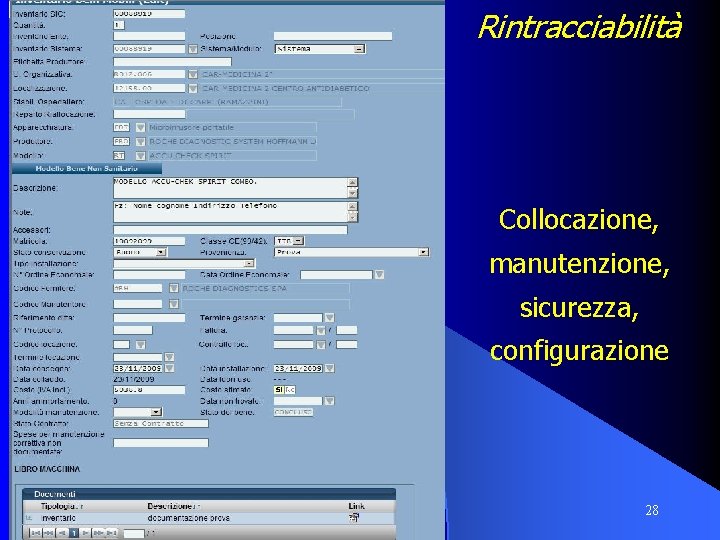
Task: Go to last page in Documenti pager
Action: 112,533
